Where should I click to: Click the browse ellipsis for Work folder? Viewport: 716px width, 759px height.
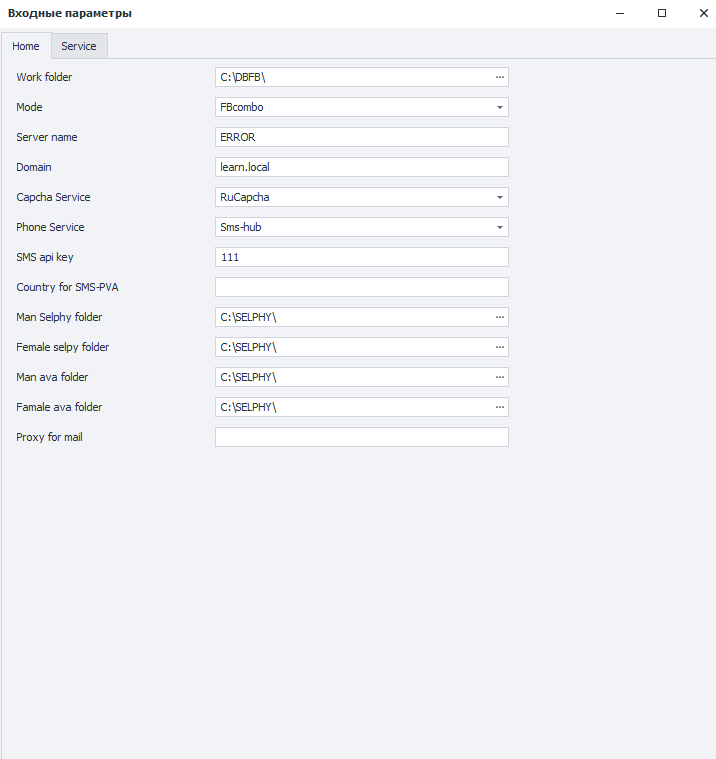[499, 77]
